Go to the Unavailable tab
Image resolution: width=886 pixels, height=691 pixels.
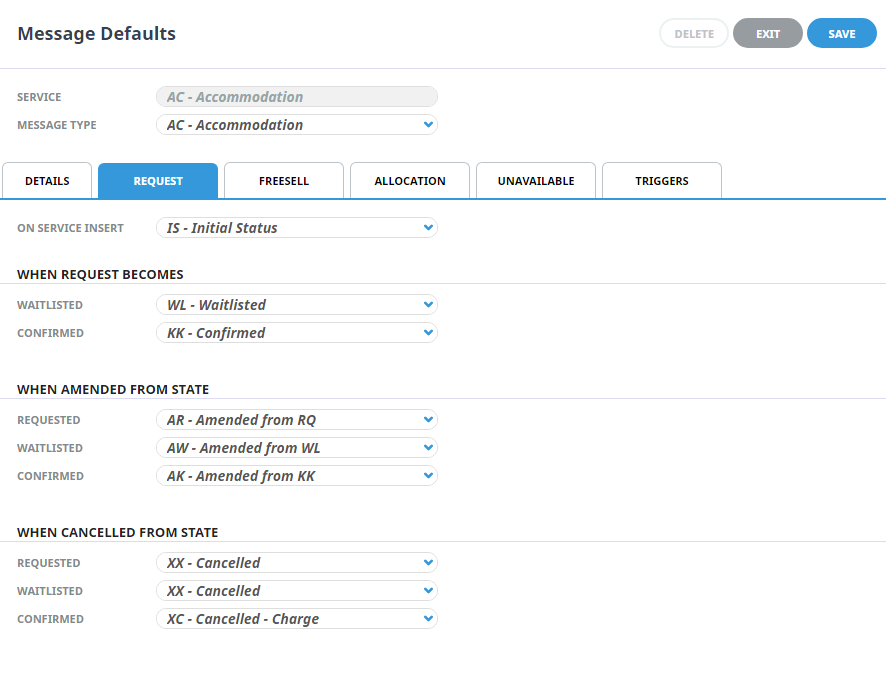point(536,181)
